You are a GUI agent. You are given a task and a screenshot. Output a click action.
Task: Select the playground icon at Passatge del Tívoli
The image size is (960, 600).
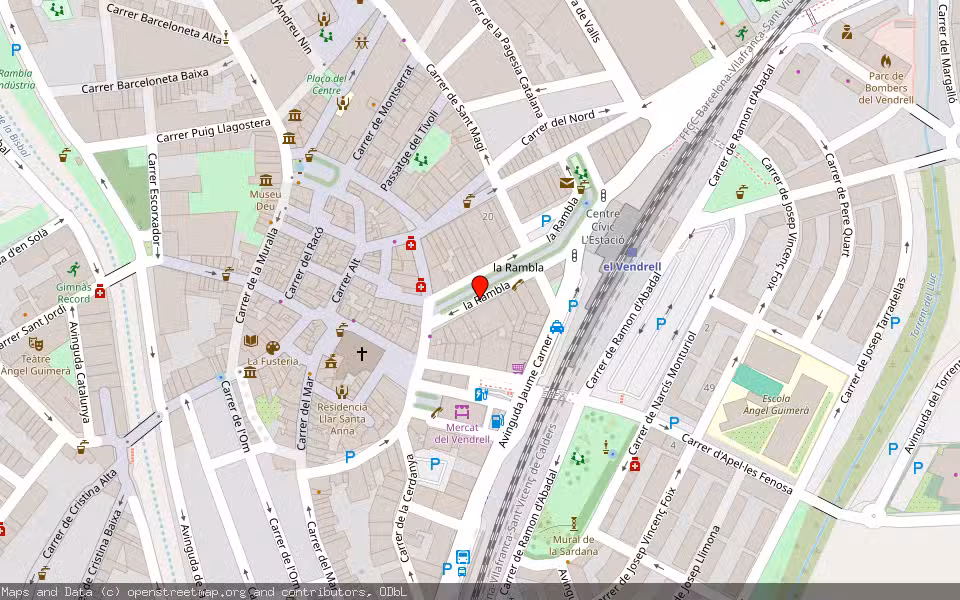tap(421, 160)
